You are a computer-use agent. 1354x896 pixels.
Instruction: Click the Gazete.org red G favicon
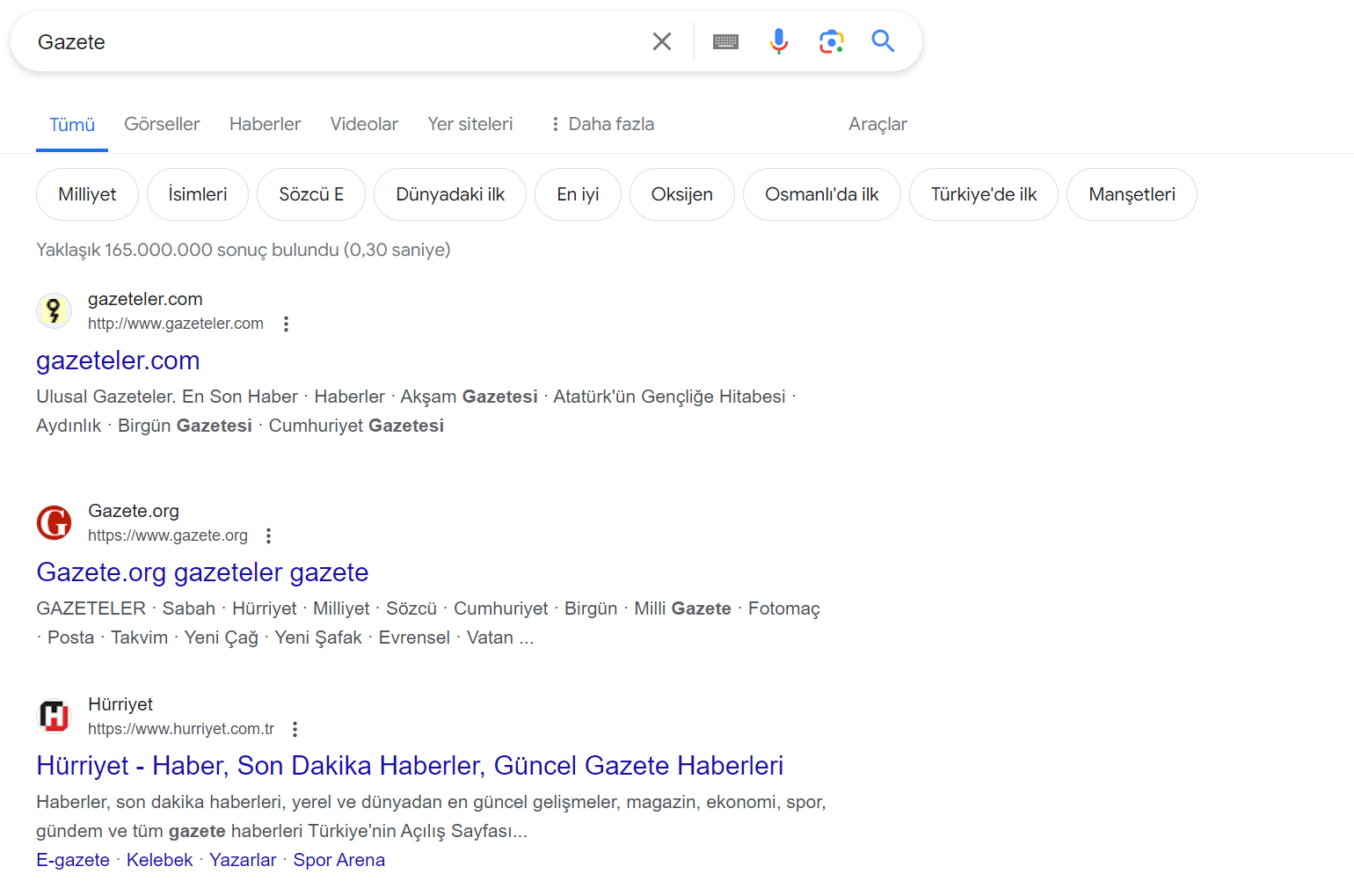click(x=54, y=522)
